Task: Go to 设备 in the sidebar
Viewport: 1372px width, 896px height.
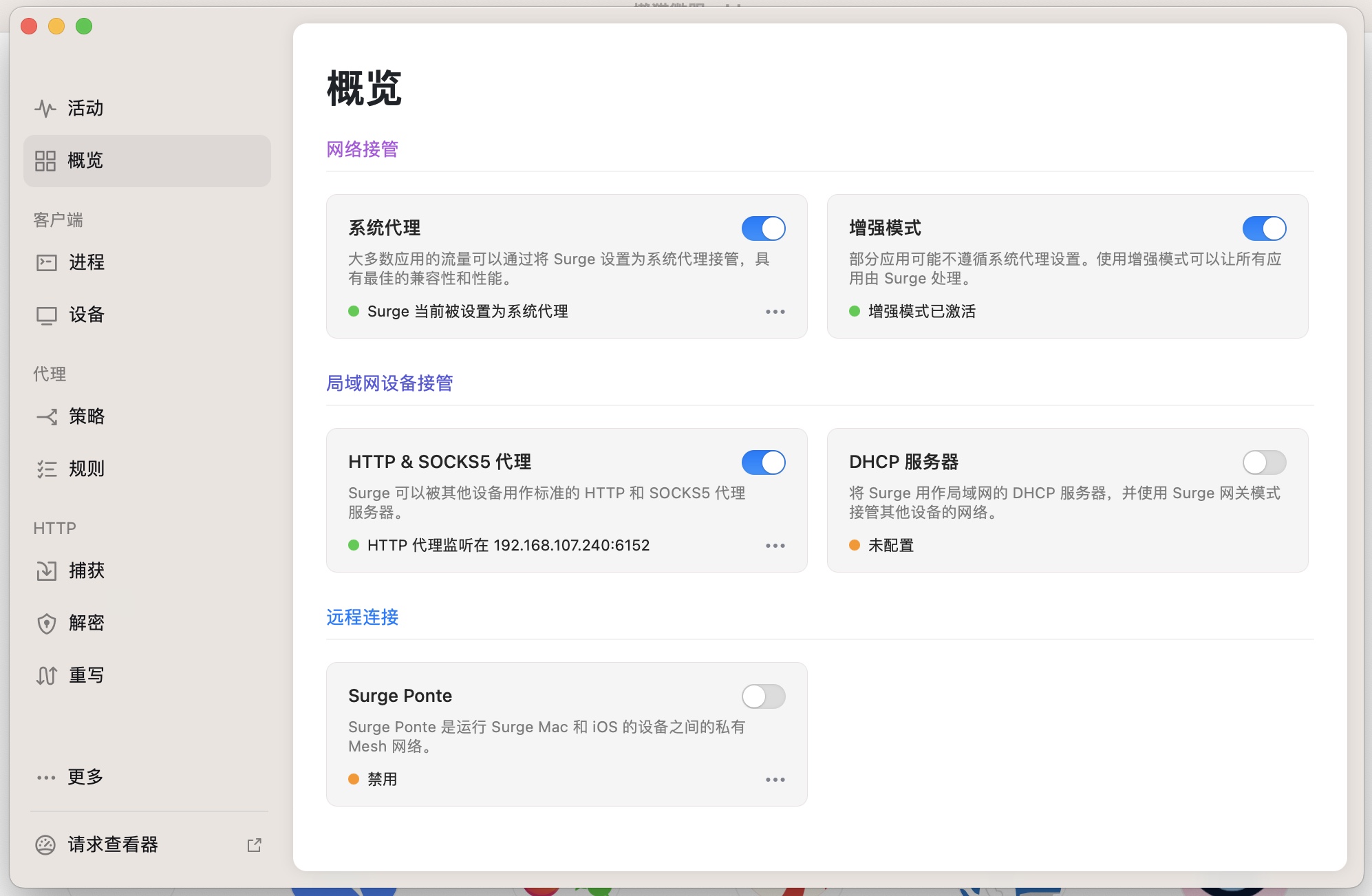Action: 147,314
